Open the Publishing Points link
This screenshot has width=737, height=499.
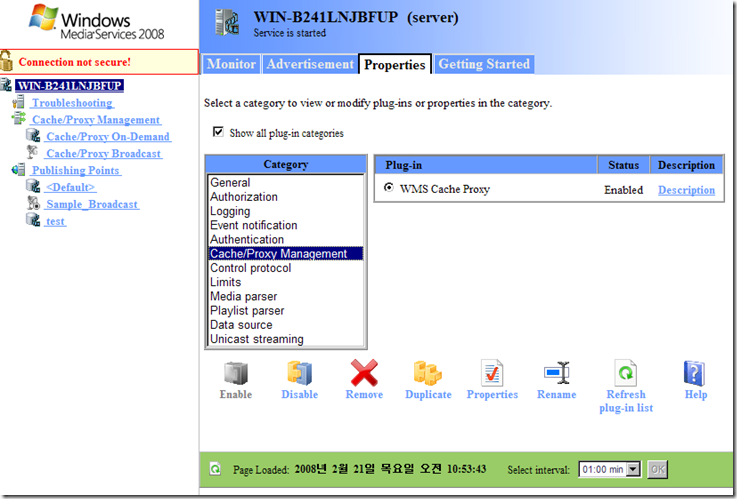pos(76,170)
